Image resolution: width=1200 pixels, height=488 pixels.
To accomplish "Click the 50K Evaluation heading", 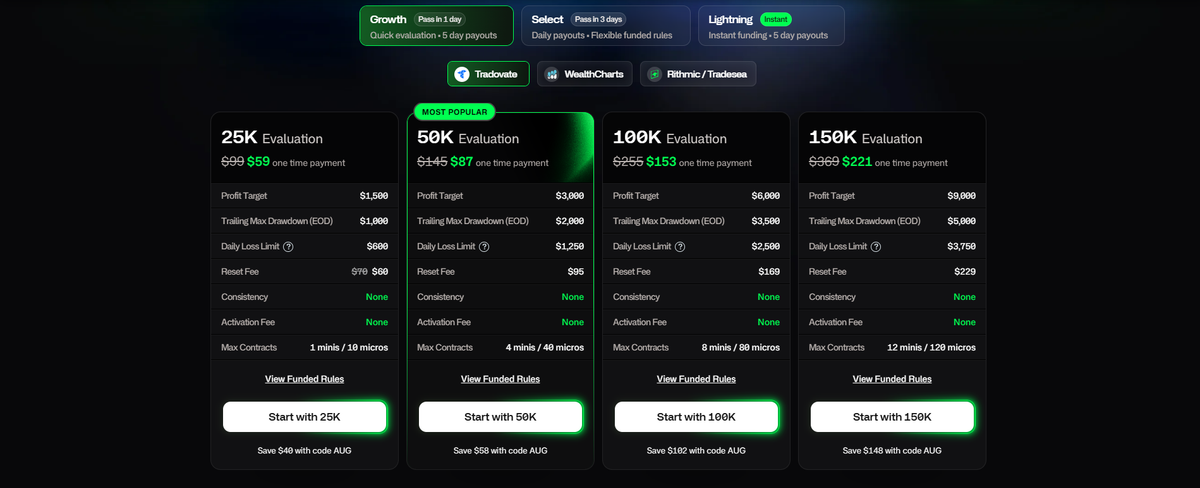I will (x=468, y=138).
